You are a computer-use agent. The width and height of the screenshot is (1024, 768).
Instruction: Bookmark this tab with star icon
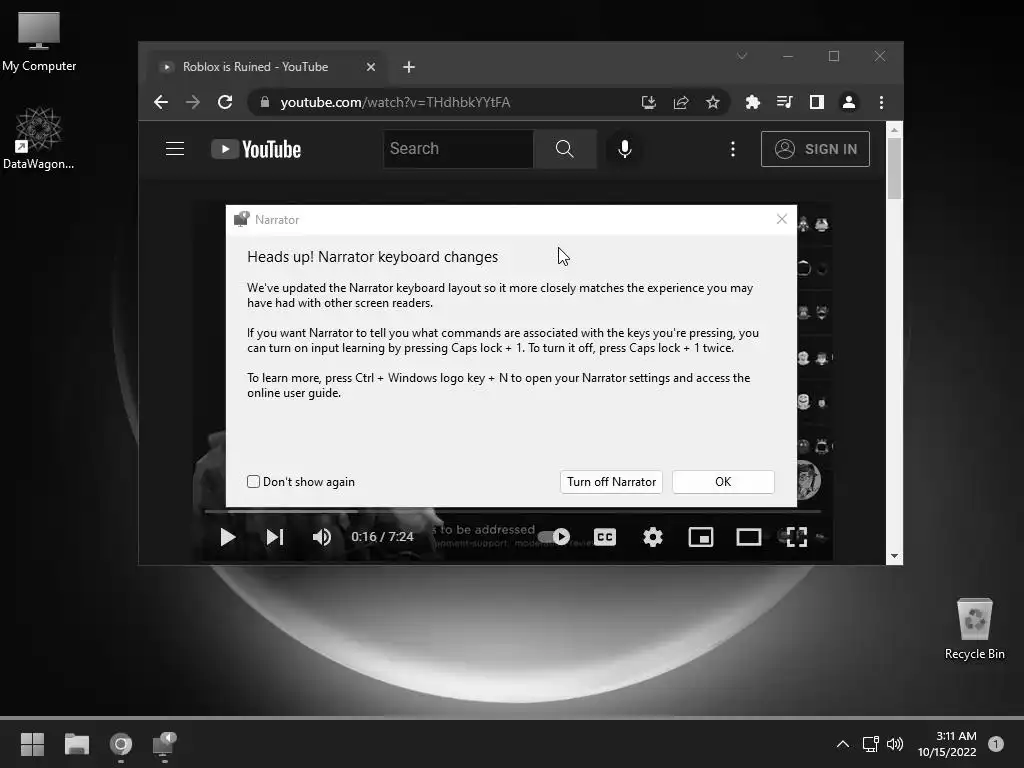point(713,103)
